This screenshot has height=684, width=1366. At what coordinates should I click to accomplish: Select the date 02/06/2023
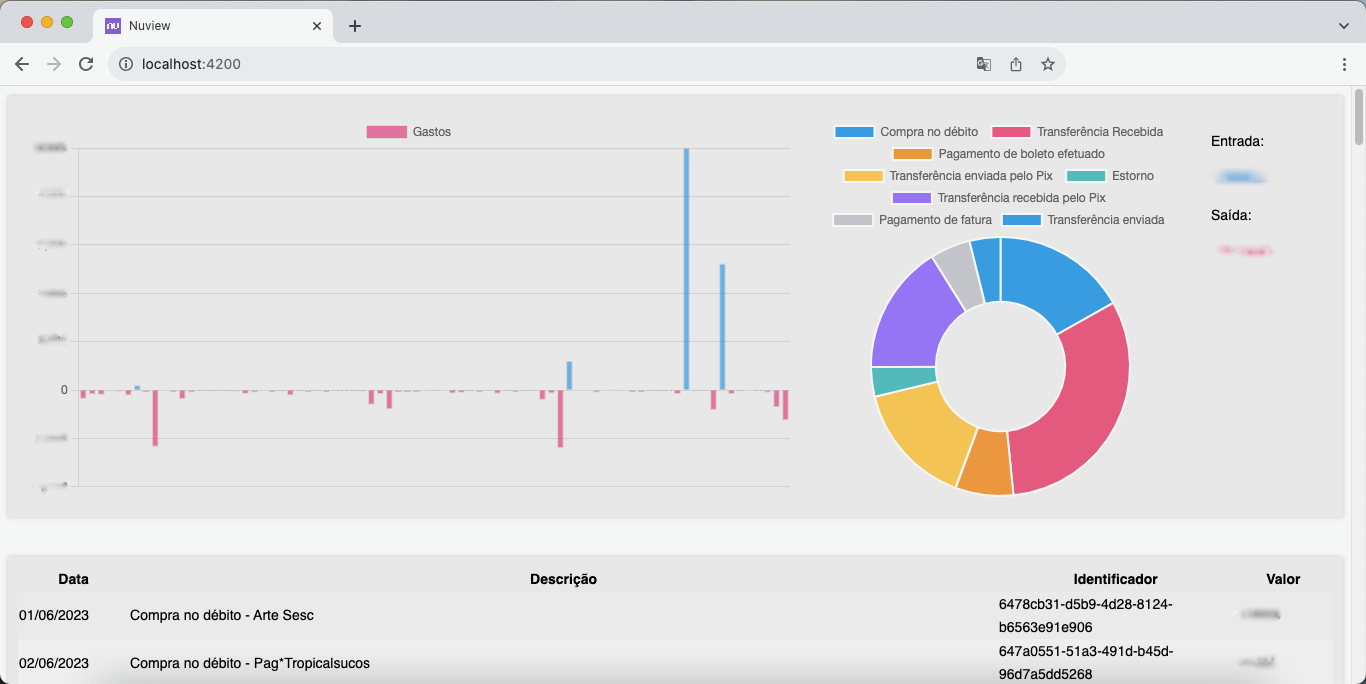(54, 663)
